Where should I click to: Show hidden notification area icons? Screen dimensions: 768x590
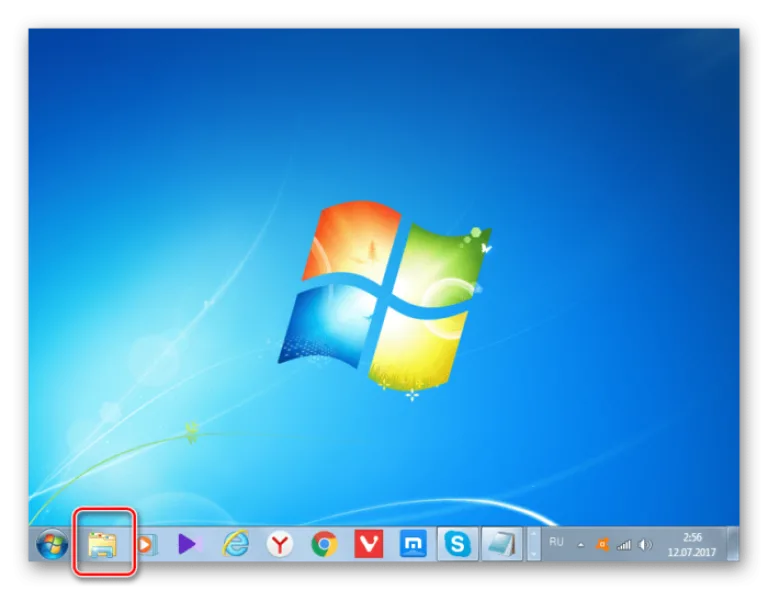580,544
